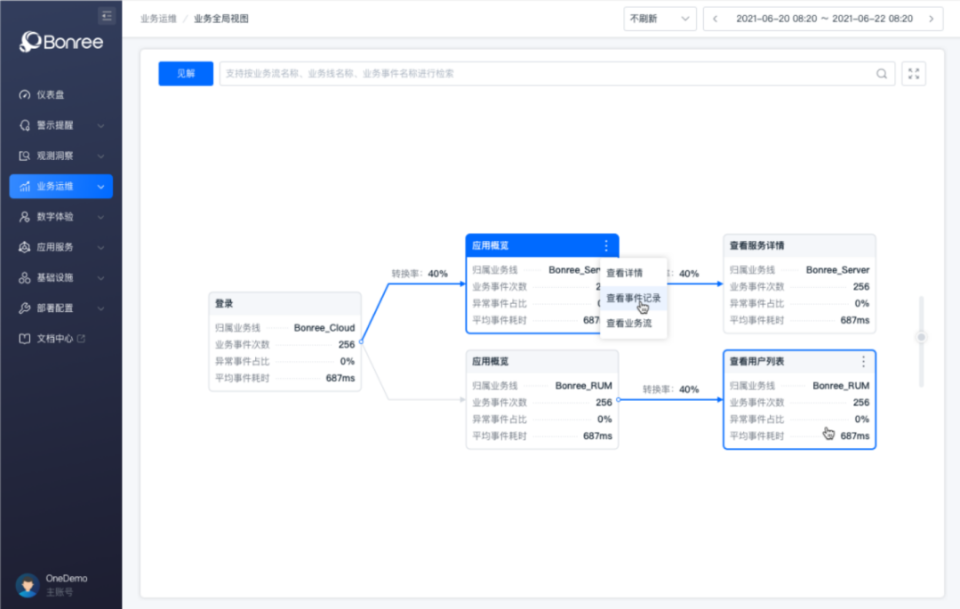Click the fullscreen icon beside the search bar
Image resolution: width=960 pixels, height=609 pixels.
pyautogui.click(x=913, y=73)
